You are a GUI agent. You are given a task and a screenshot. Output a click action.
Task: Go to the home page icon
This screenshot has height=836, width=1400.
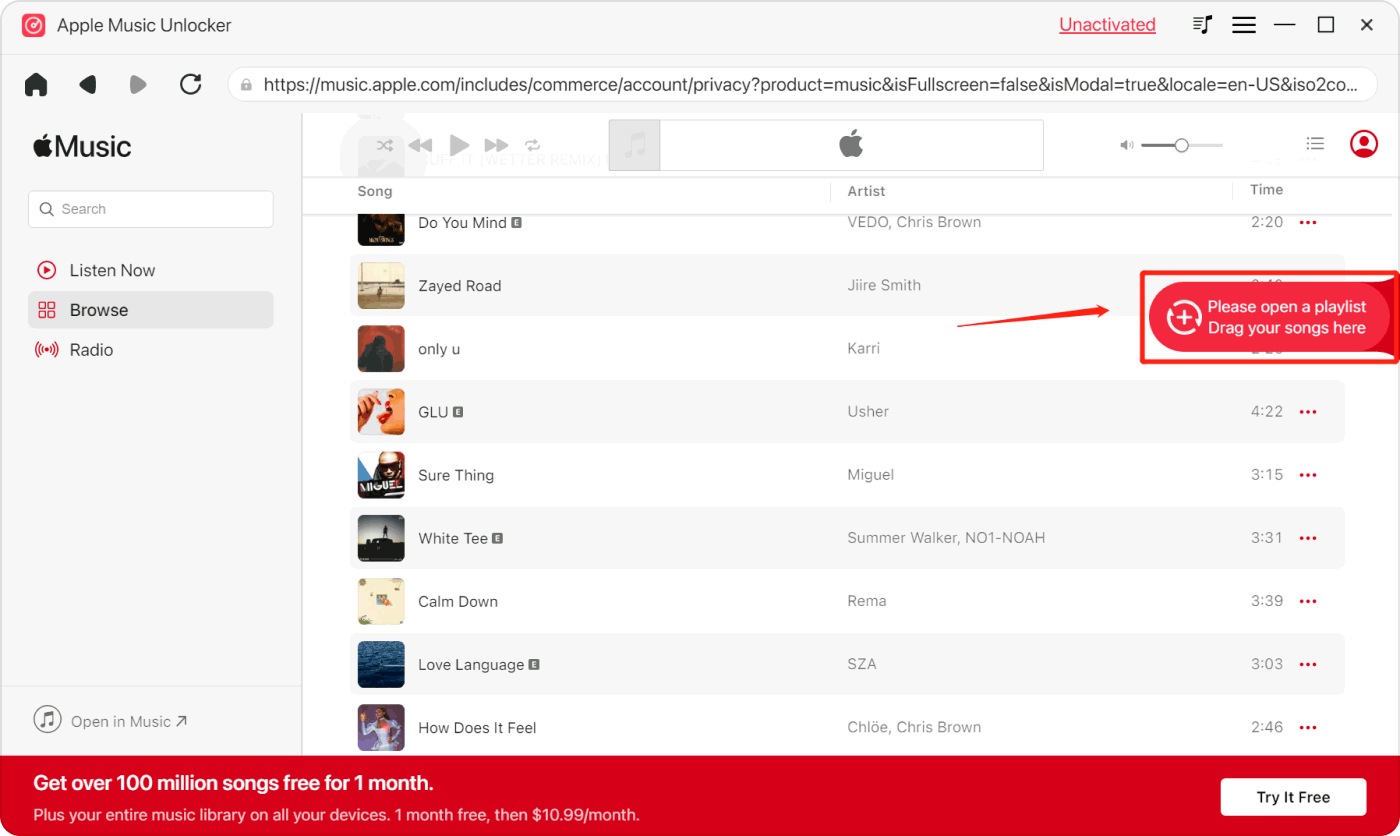pos(36,85)
